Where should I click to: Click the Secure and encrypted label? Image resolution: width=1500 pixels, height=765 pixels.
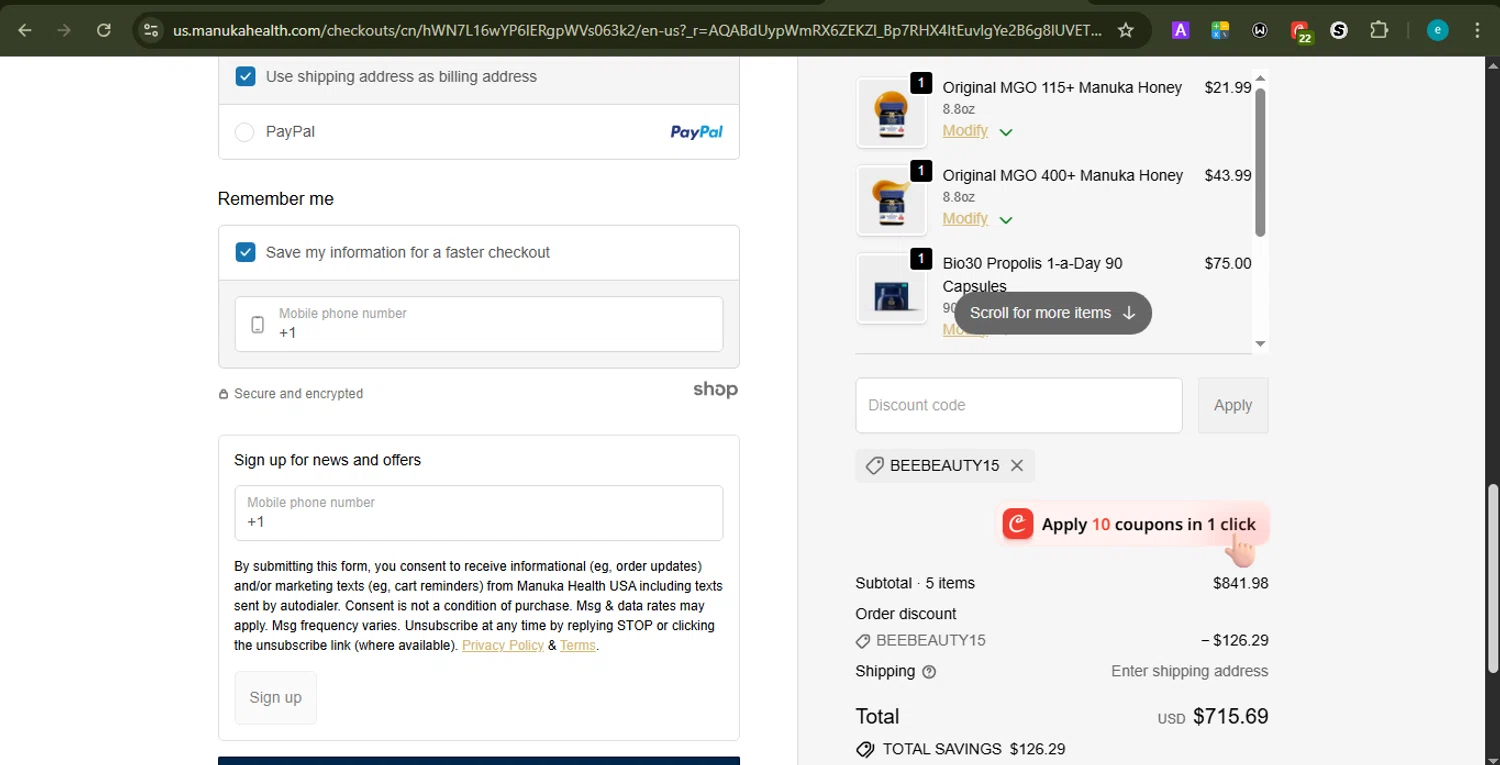click(298, 394)
